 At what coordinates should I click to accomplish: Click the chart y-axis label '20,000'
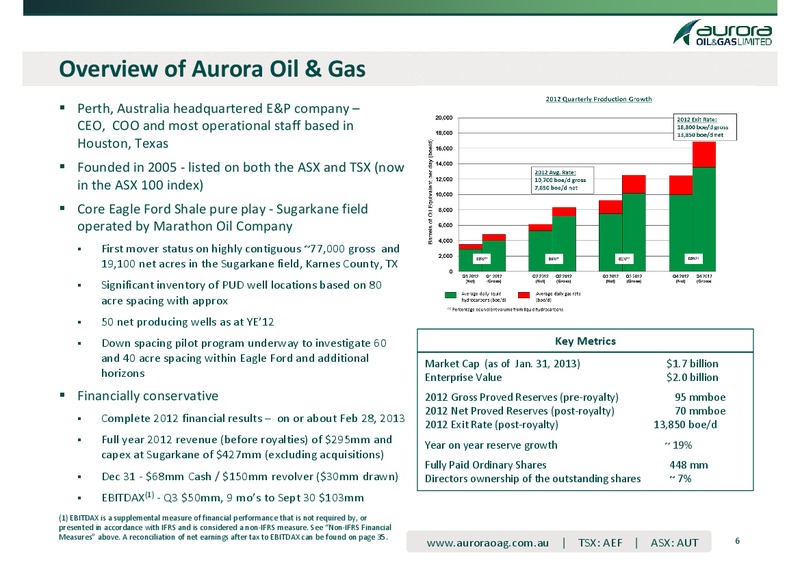tap(444, 118)
